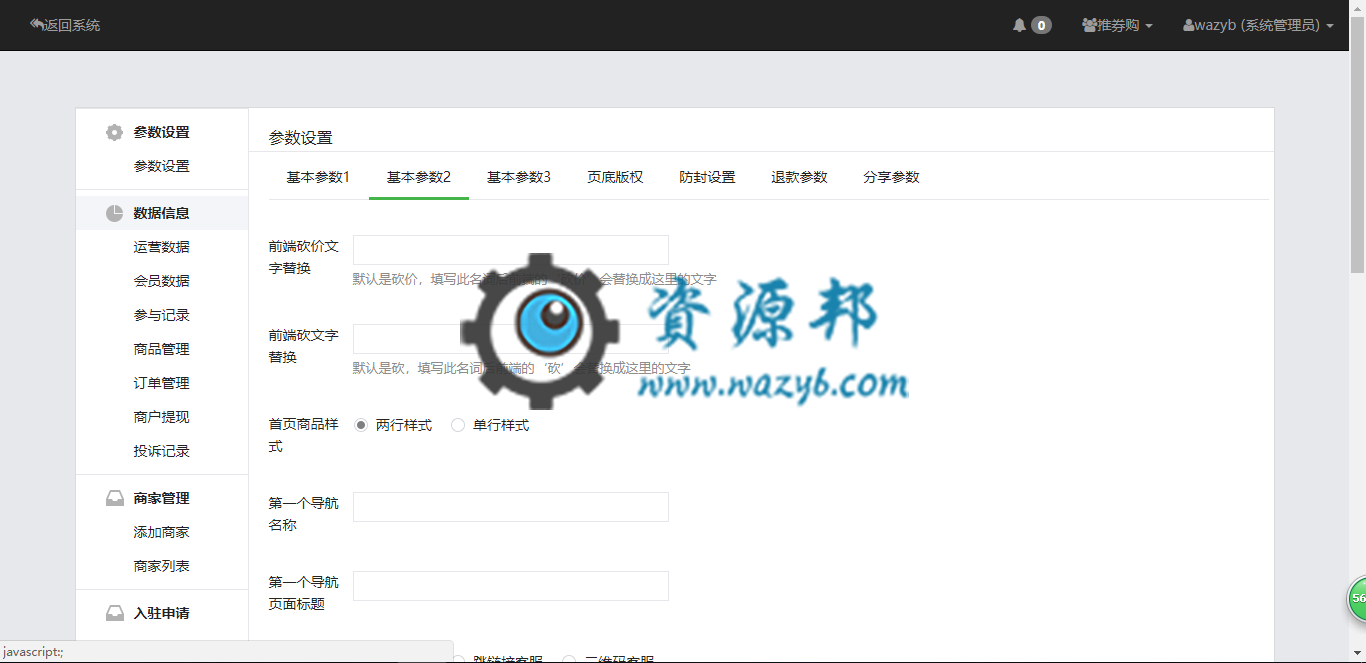
Task: Click the 商家管理 sidebar section header
Action: coord(162,498)
